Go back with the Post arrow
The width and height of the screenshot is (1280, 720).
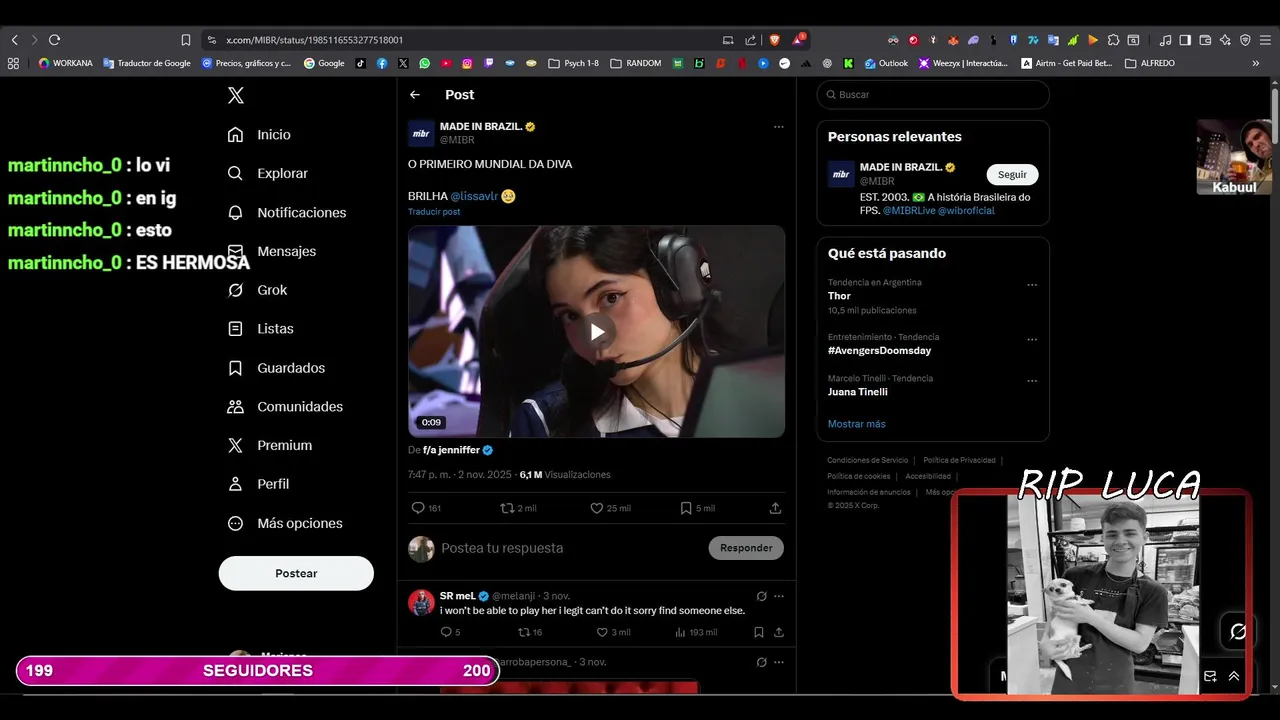click(415, 95)
